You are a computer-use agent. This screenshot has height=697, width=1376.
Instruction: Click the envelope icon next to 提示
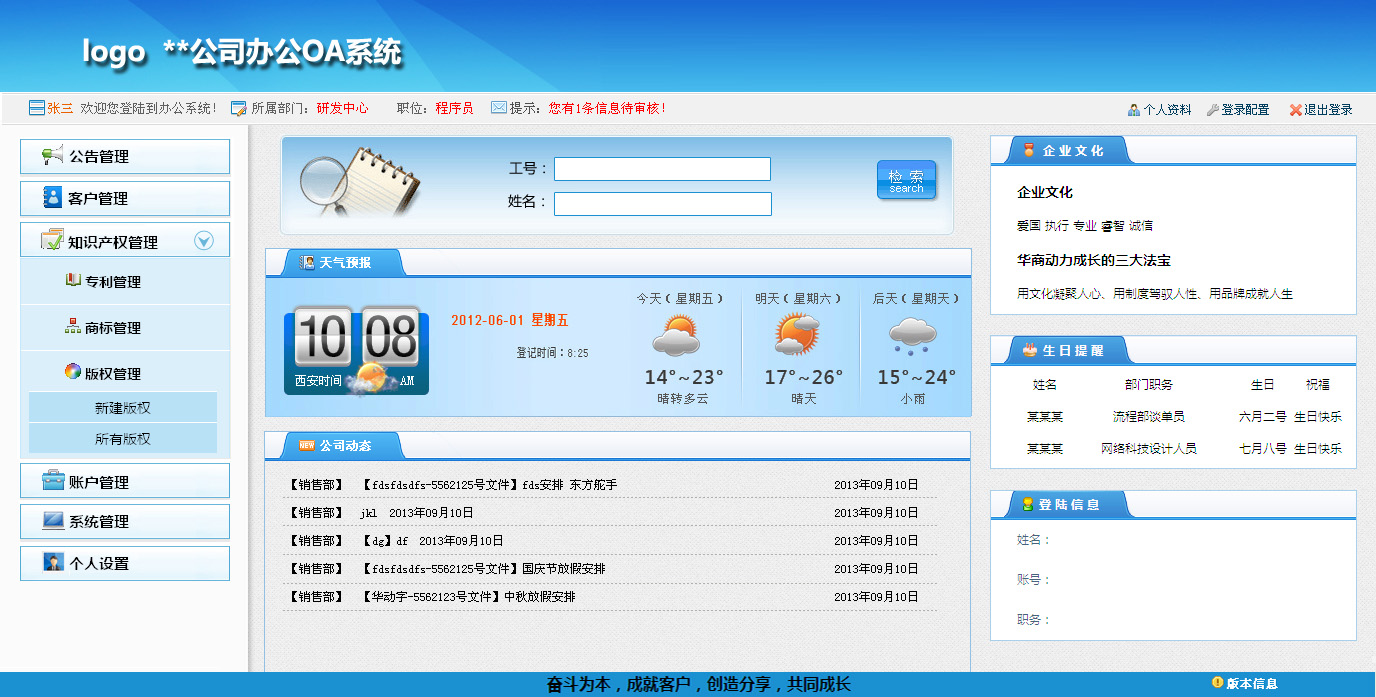tap(498, 108)
